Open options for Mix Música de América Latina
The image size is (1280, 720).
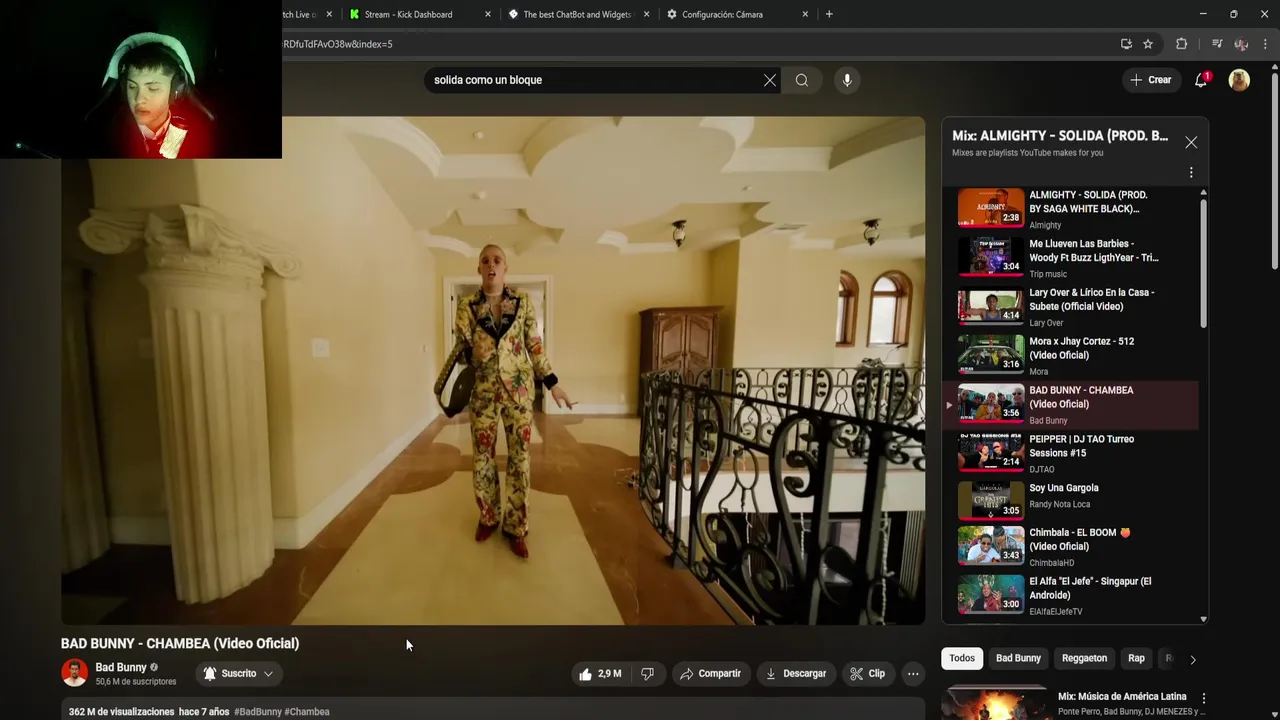[x=1204, y=698]
